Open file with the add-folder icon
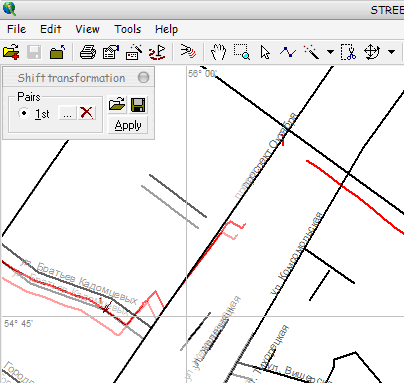Viewport: 404px width, 383px height. 11,52
